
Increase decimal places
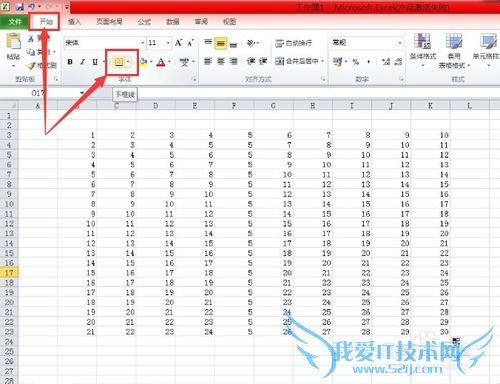[386, 62]
